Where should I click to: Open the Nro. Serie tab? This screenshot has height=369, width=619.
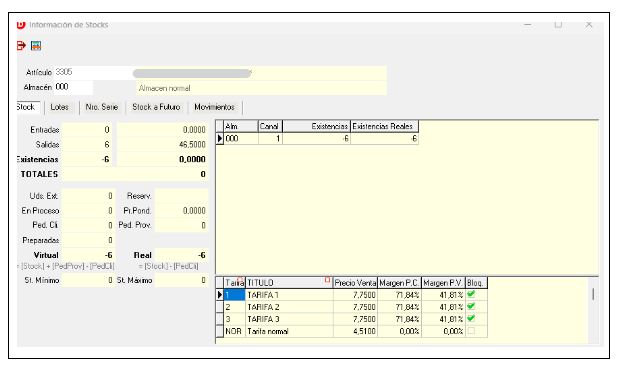[102, 107]
